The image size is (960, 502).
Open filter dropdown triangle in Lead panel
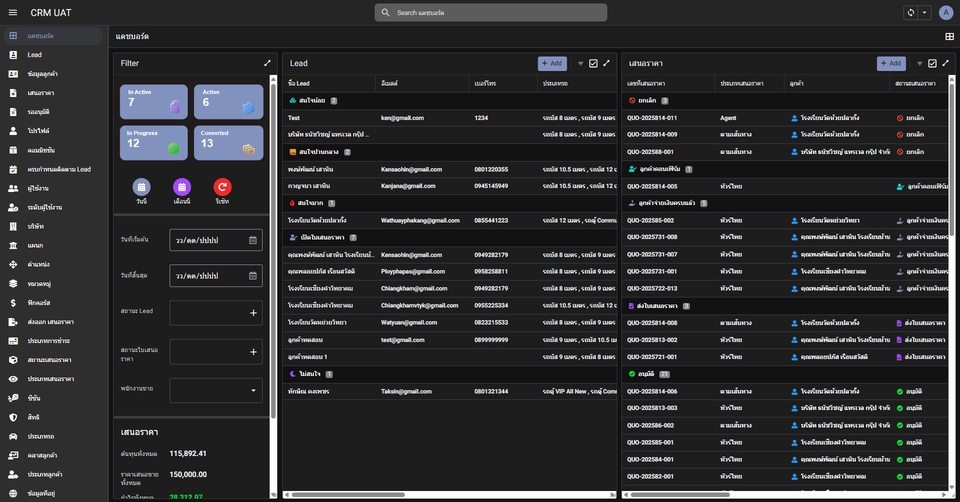(580, 64)
